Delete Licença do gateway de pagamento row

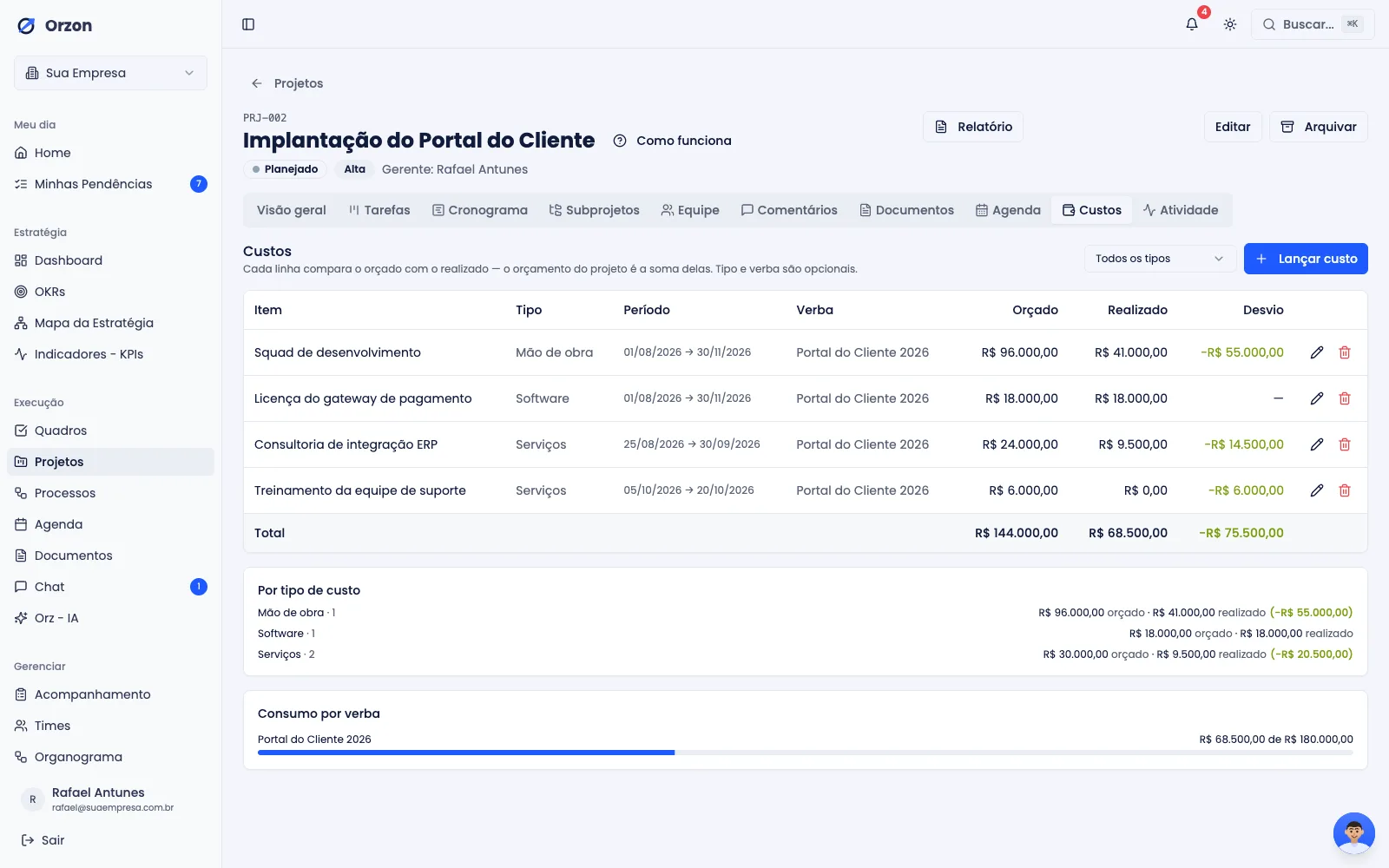click(x=1345, y=398)
